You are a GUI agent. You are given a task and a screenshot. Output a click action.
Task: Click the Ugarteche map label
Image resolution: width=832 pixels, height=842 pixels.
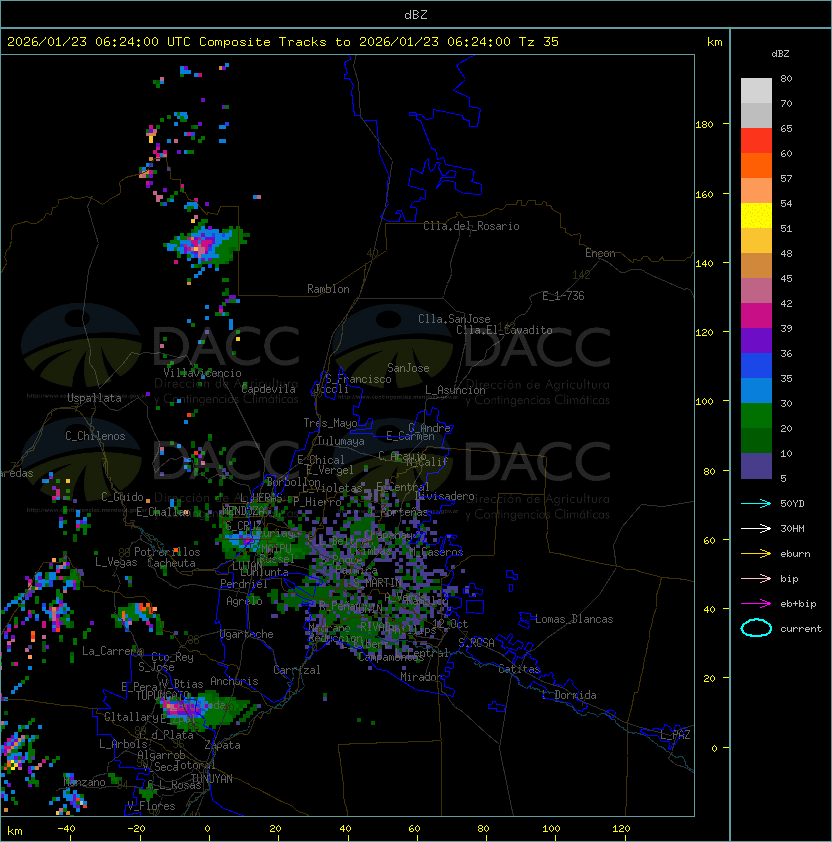[x=247, y=634]
